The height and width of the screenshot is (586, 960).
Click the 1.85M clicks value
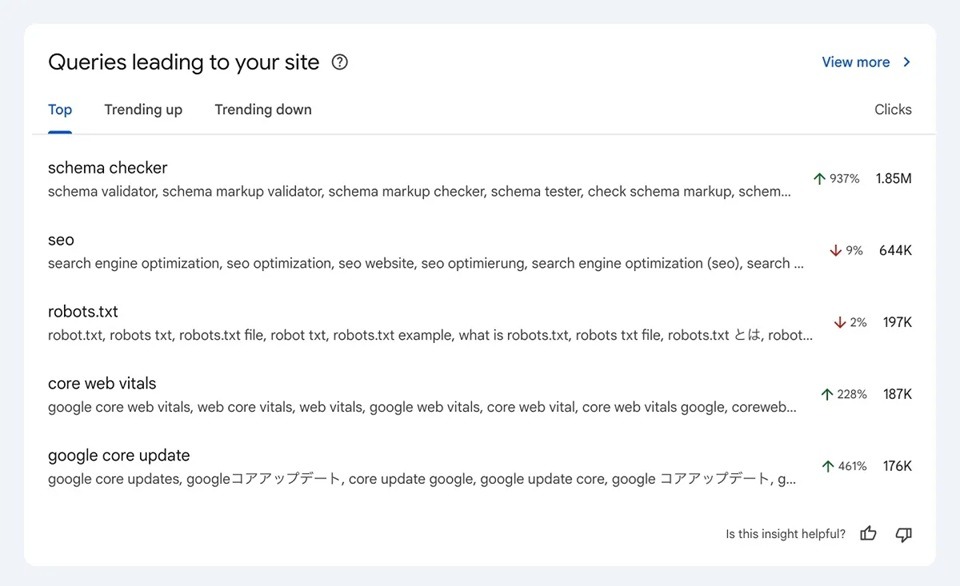[x=893, y=179]
